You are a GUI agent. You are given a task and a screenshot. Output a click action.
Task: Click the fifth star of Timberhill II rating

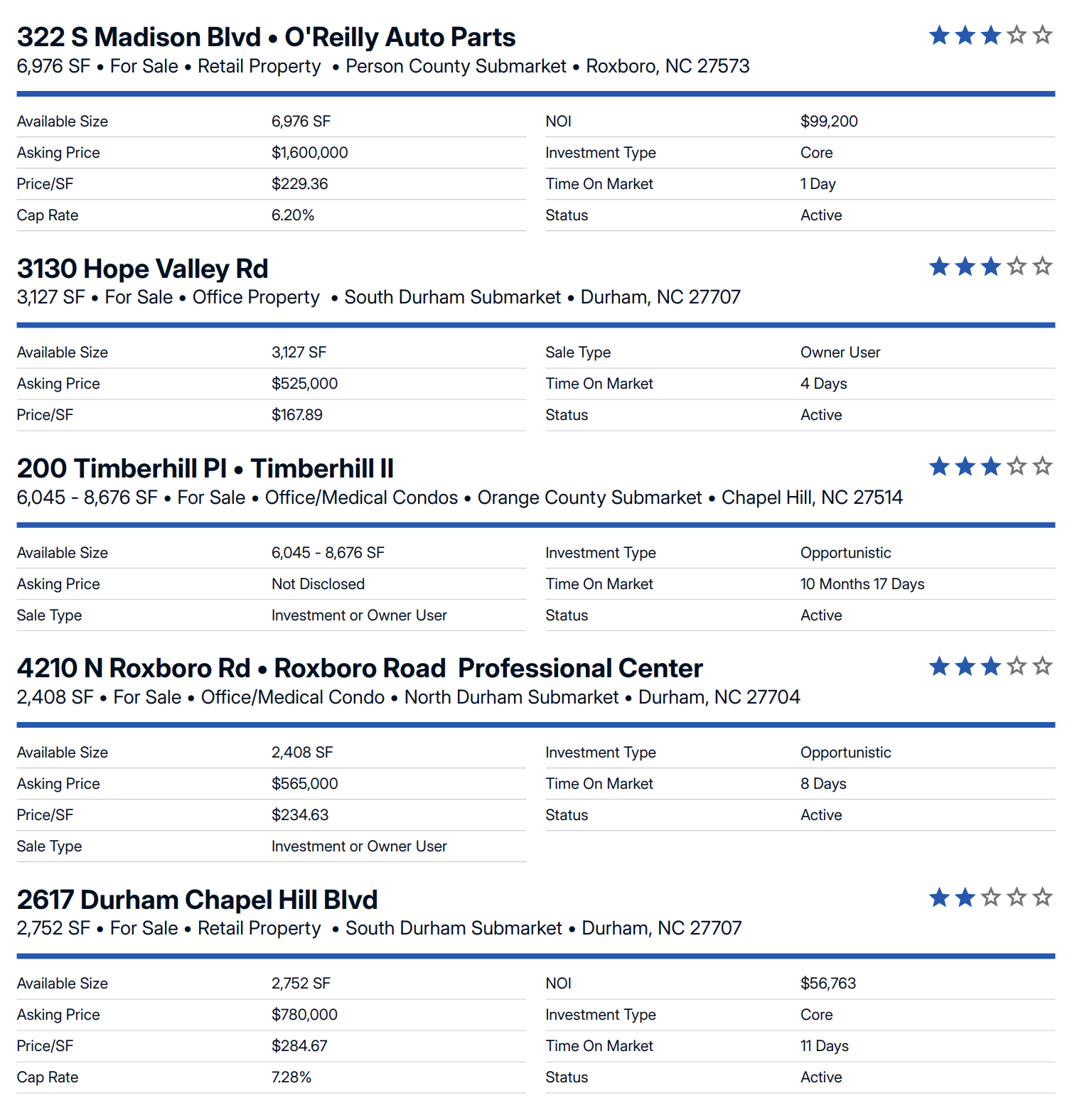(1042, 466)
